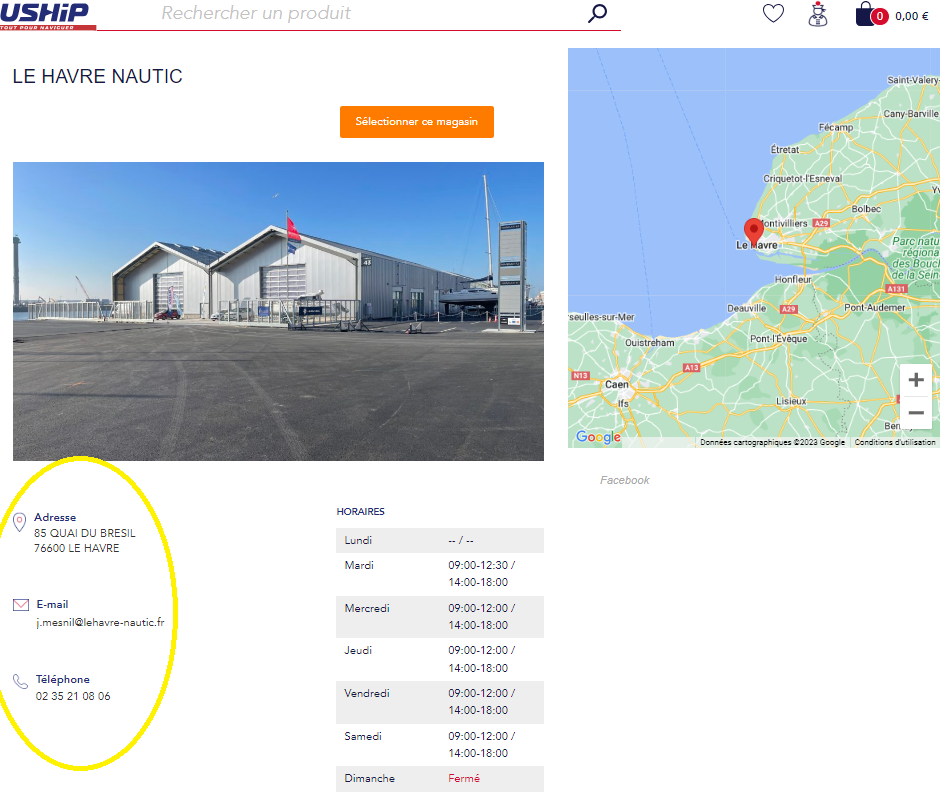942x797 pixels.
Task: Open the Facebook link
Action: [624, 480]
